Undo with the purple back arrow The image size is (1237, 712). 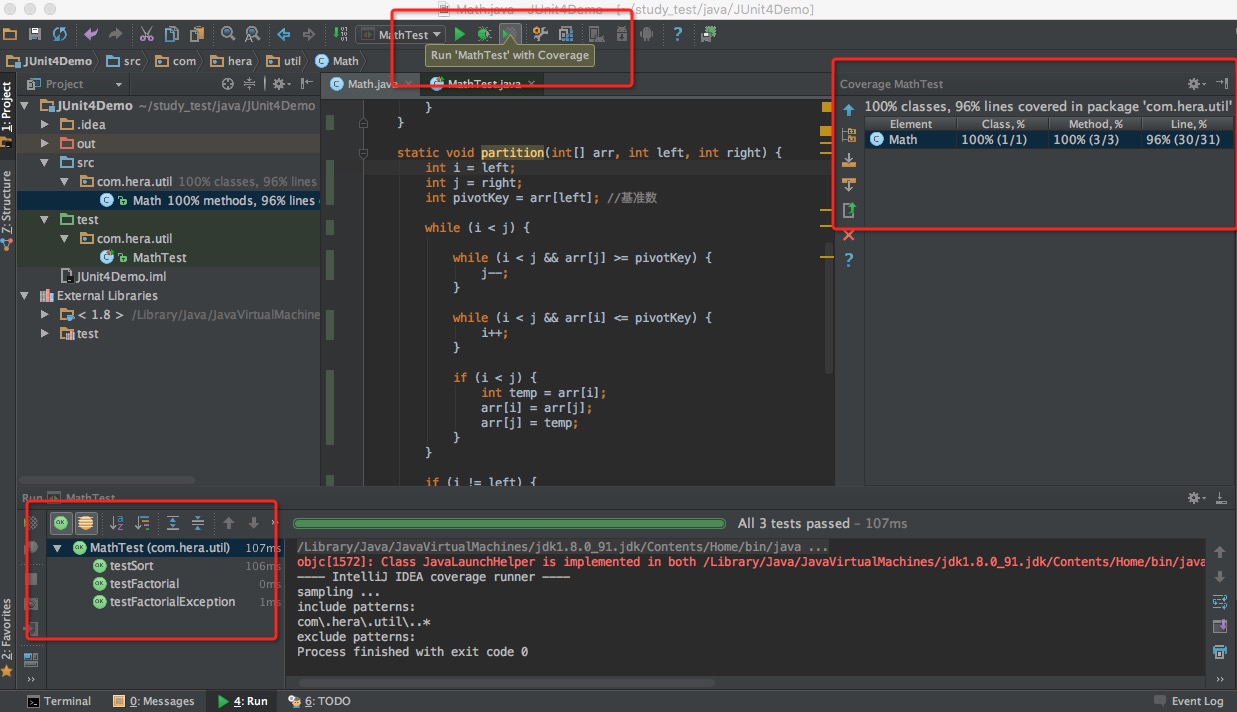coord(91,34)
